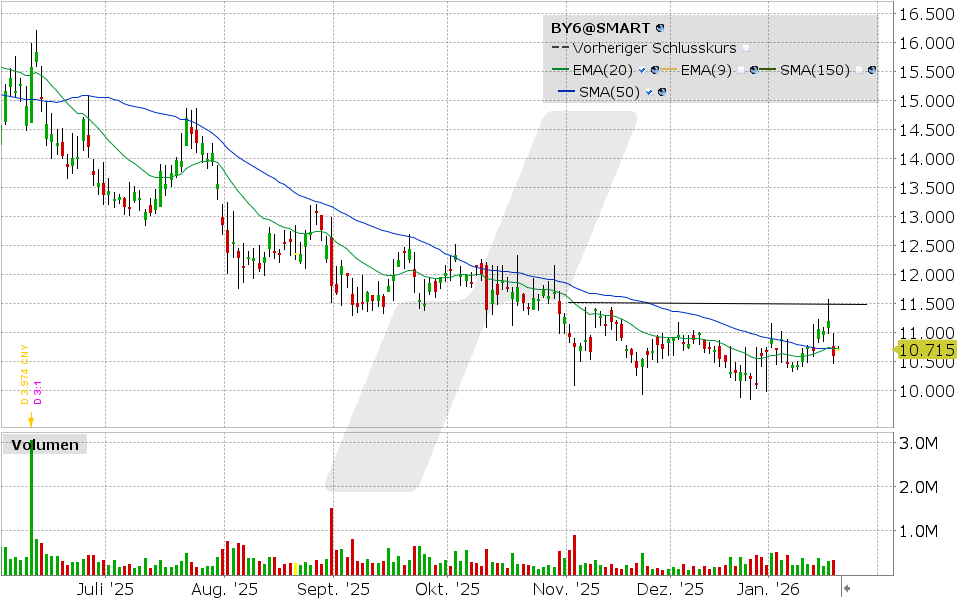The height and width of the screenshot is (600, 960).
Task: Open the SMA(50) indicator settings icon
Action: point(662,90)
